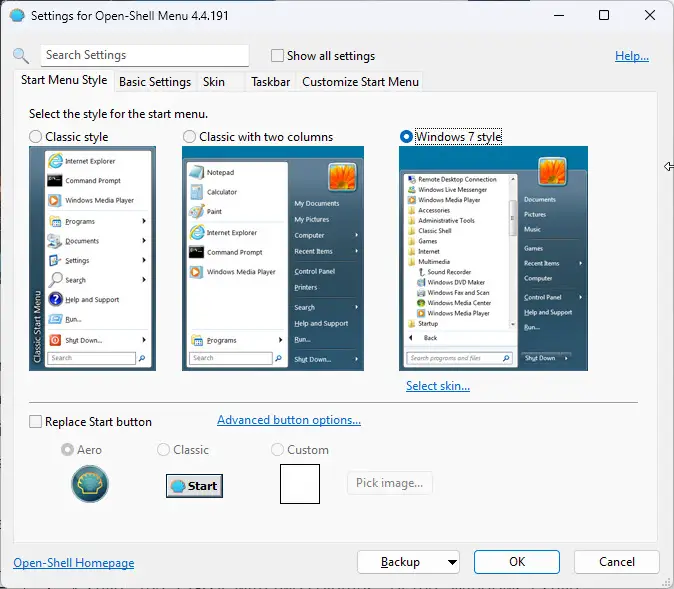
Task: Click the Search Settings input field
Action: coord(145,56)
